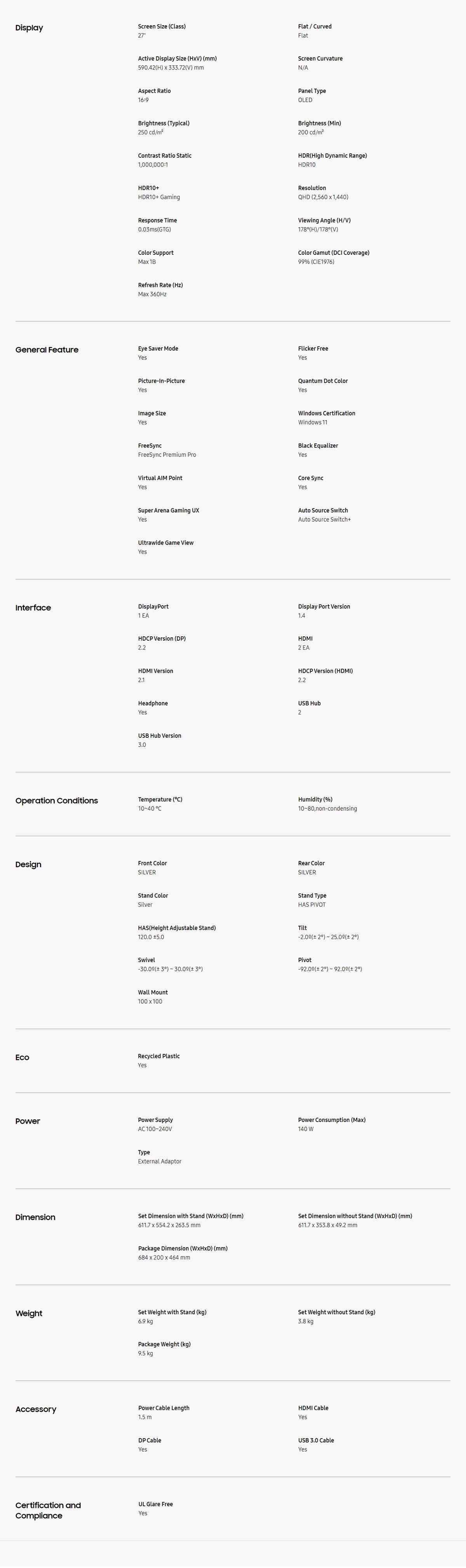The height and width of the screenshot is (1568, 466).
Task: Select the Design section heading
Action: point(28,865)
